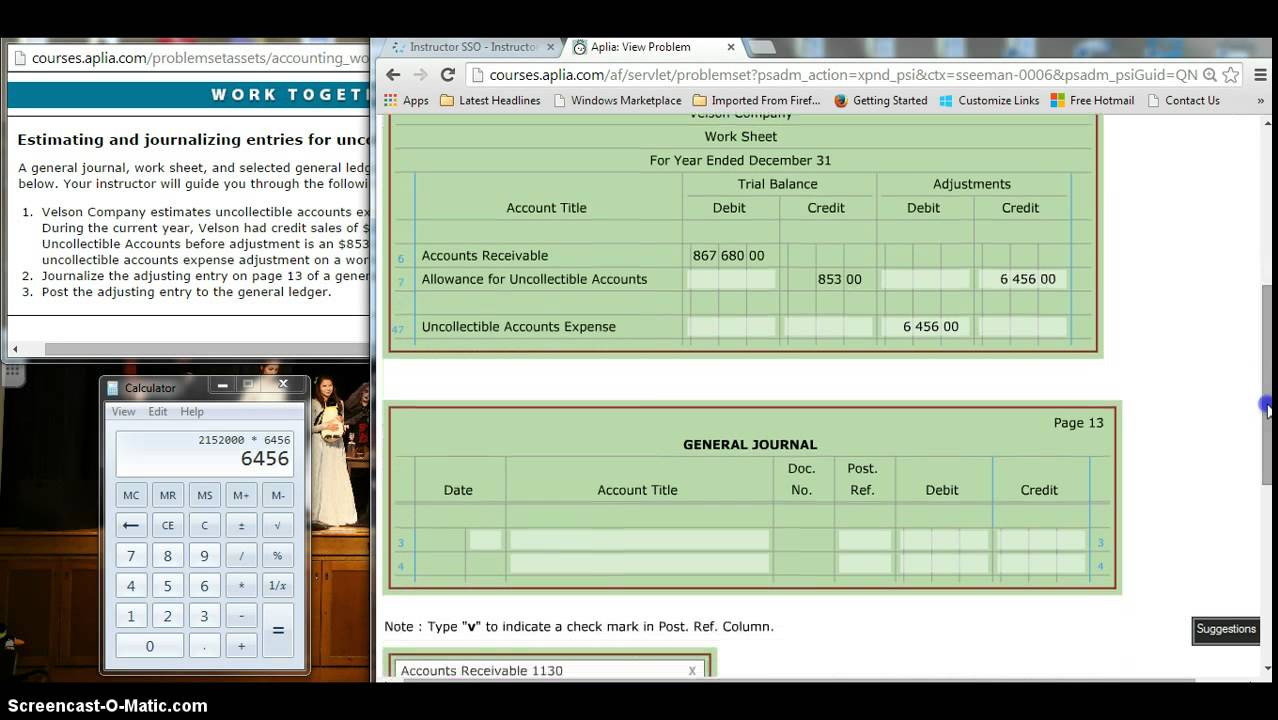Image resolution: width=1278 pixels, height=720 pixels.
Task: Open the Contact Us bookmark
Action: tap(1183, 100)
